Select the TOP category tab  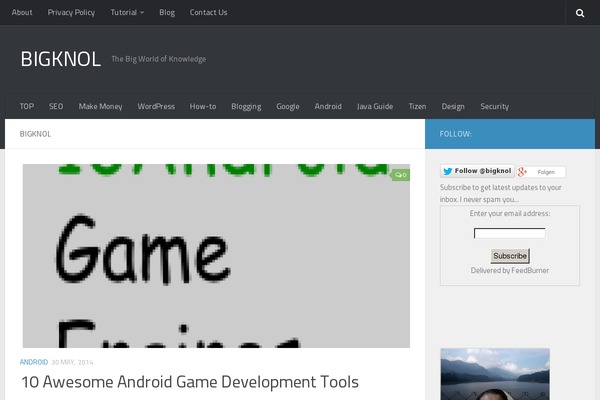(x=27, y=106)
